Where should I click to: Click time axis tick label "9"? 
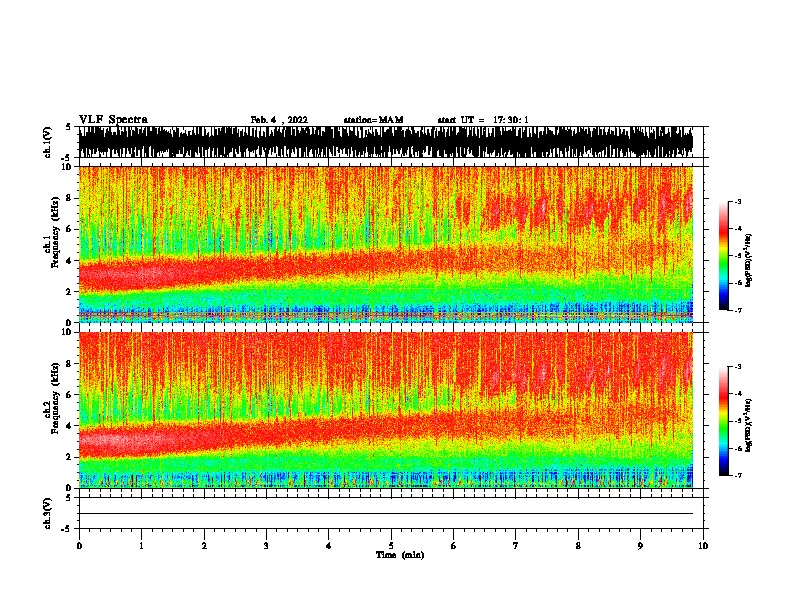tap(640, 546)
